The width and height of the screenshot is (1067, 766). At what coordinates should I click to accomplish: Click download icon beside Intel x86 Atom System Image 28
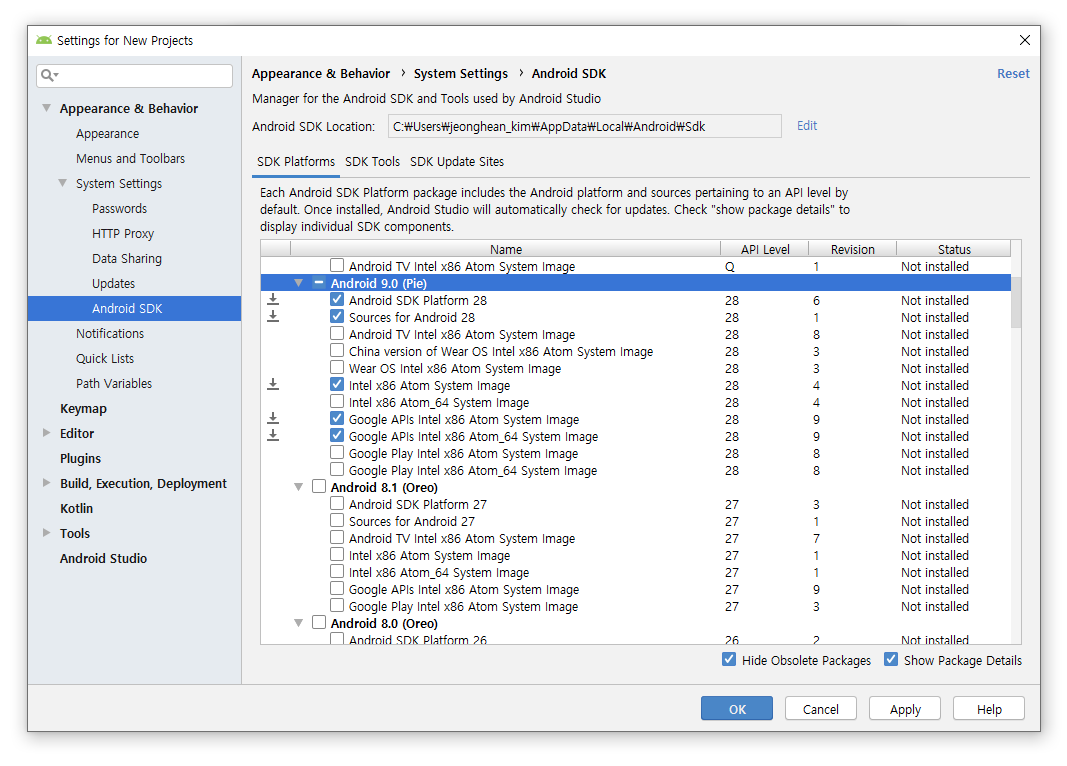tap(273, 384)
